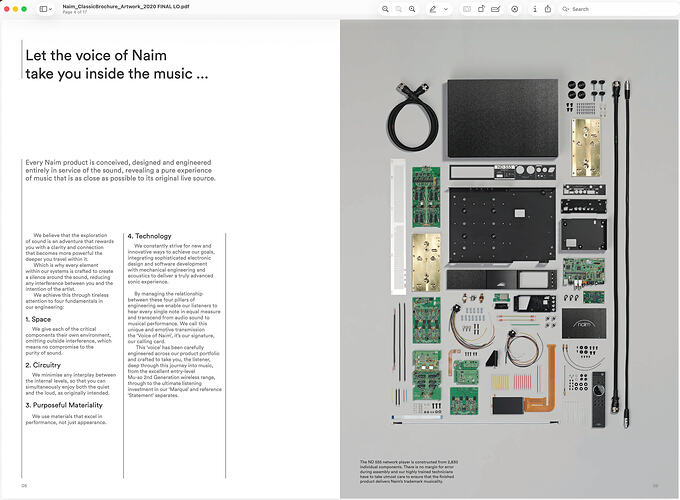Click the zoom to actual size icon
Viewport: 680px width, 500px height.
pyautogui.click(x=399, y=9)
